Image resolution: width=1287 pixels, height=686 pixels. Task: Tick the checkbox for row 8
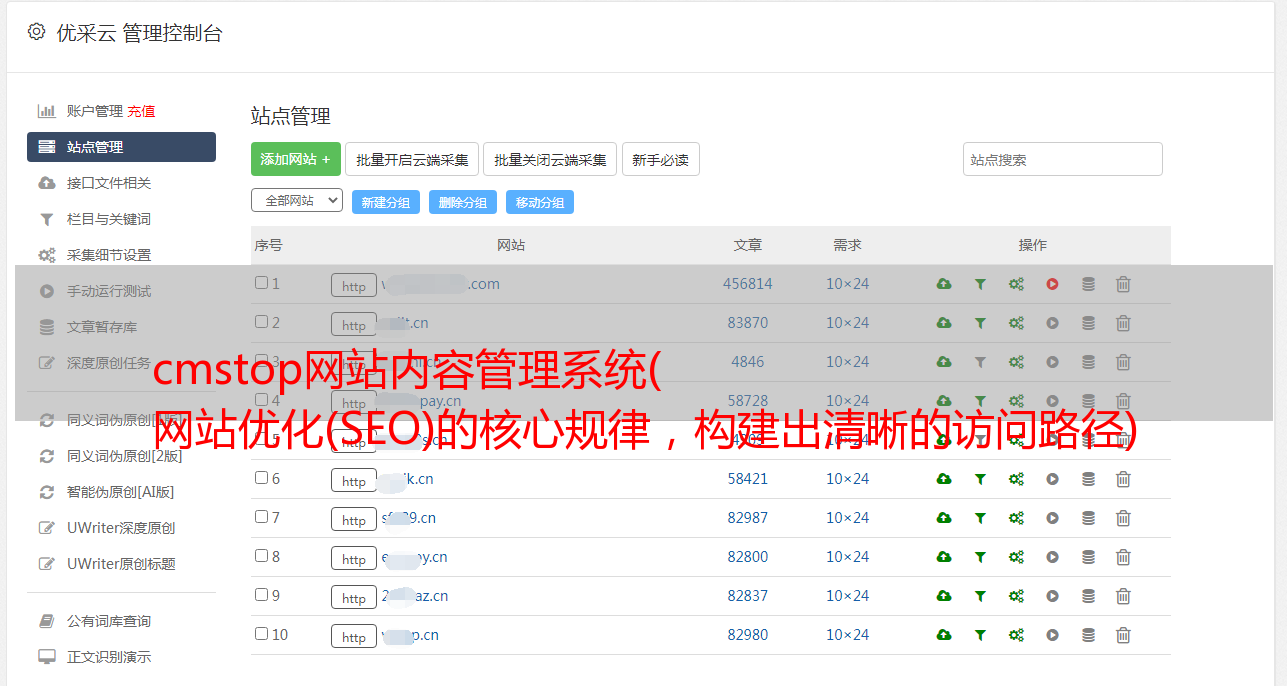pos(261,556)
